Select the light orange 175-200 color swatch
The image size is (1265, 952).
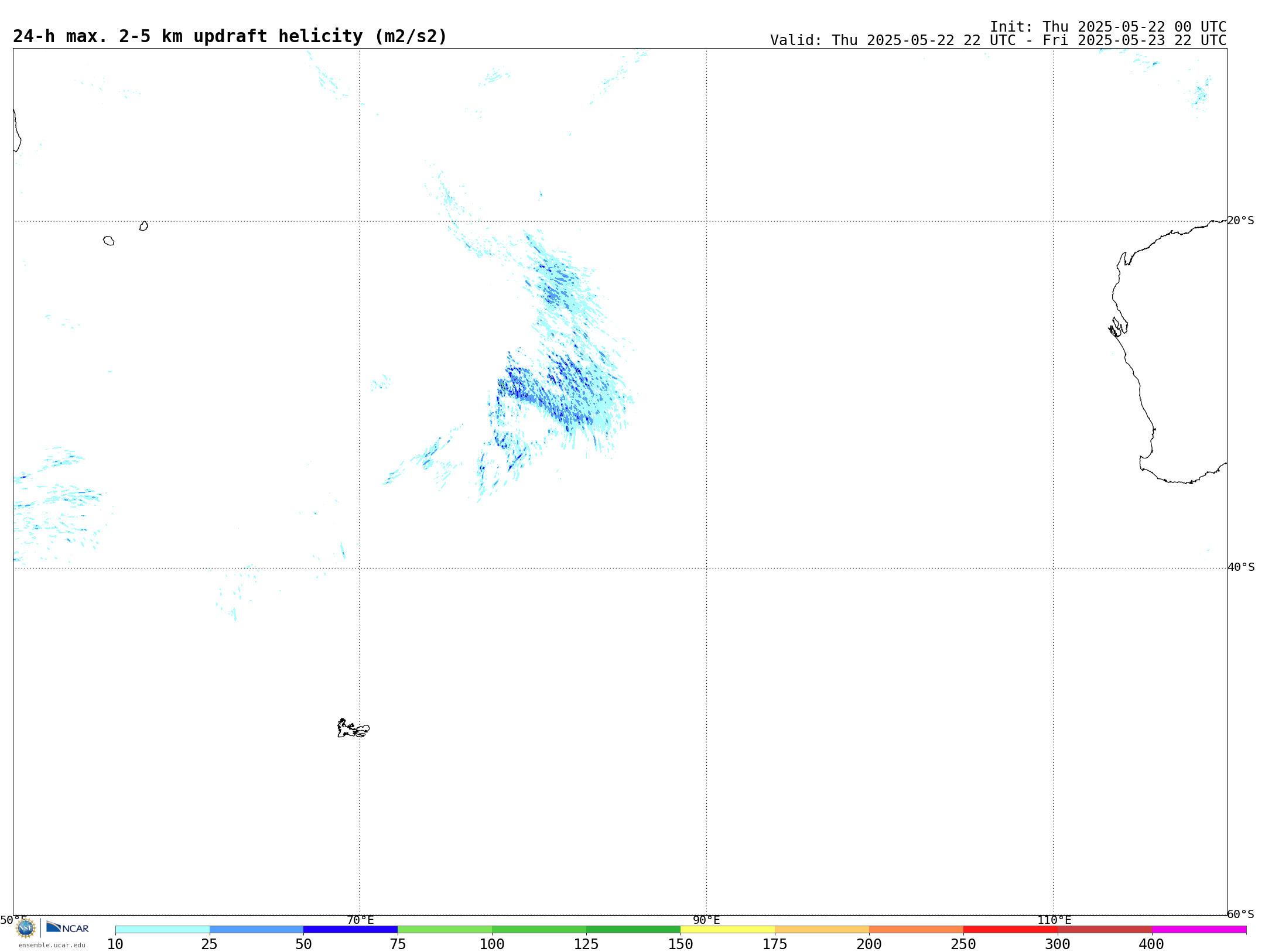pos(822,930)
